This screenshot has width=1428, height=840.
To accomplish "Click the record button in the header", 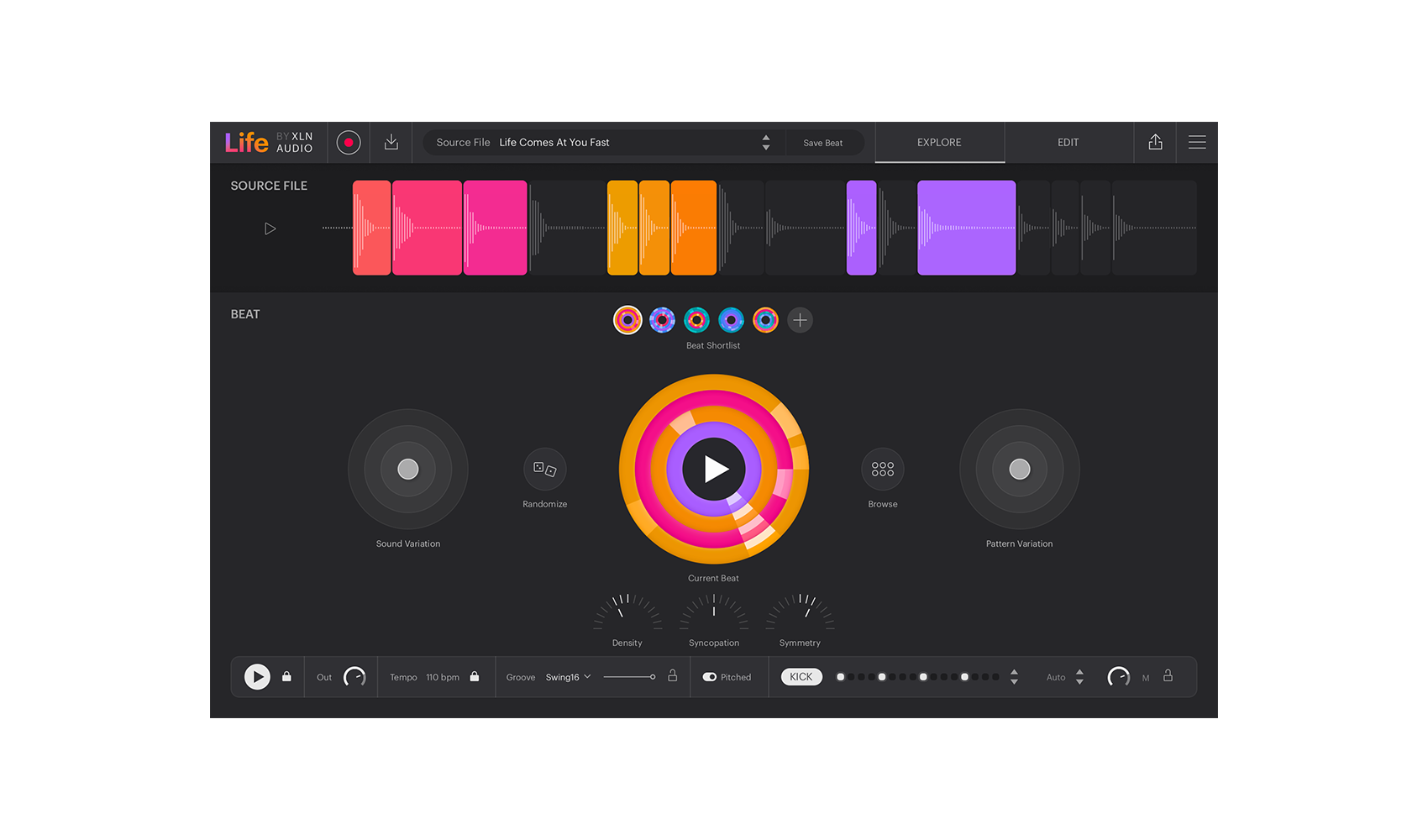I will coord(349,143).
